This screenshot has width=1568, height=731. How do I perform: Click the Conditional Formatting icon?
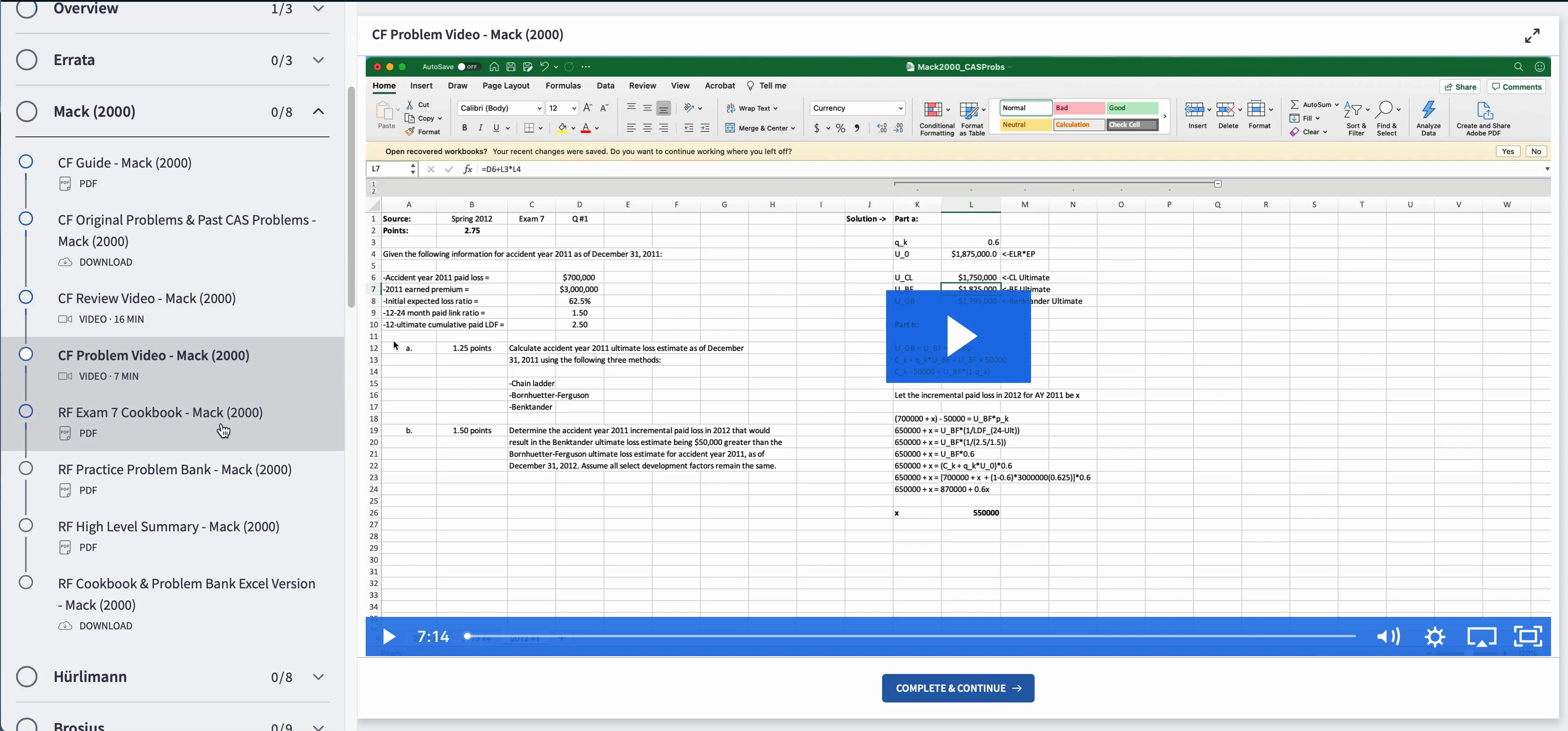coord(933,110)
